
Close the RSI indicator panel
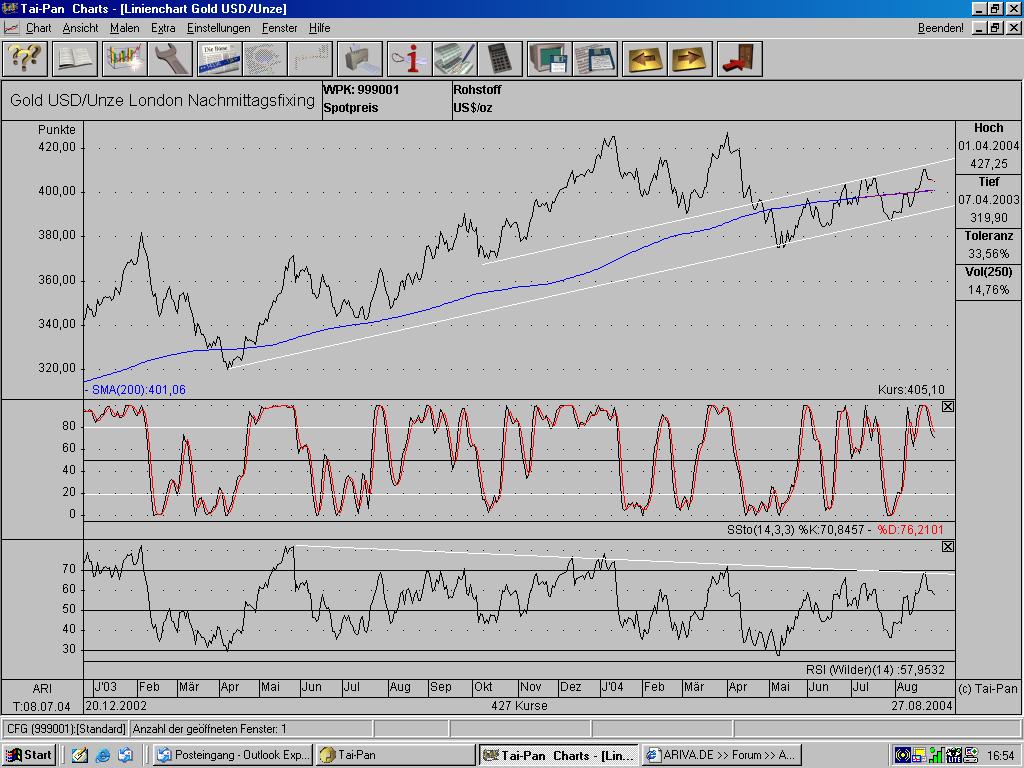click(x=948, y=546)
